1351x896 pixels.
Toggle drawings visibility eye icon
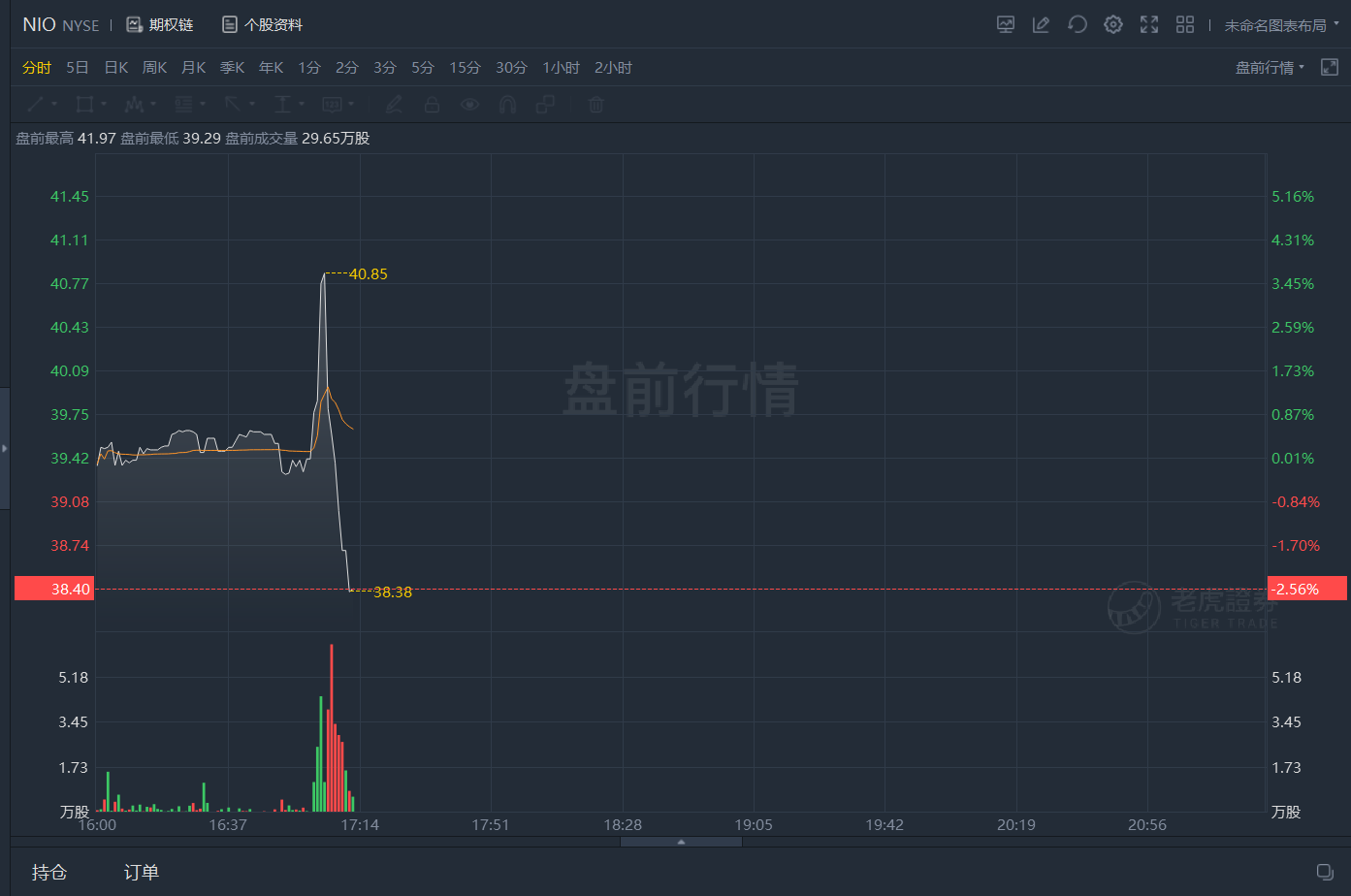point(469,104)
